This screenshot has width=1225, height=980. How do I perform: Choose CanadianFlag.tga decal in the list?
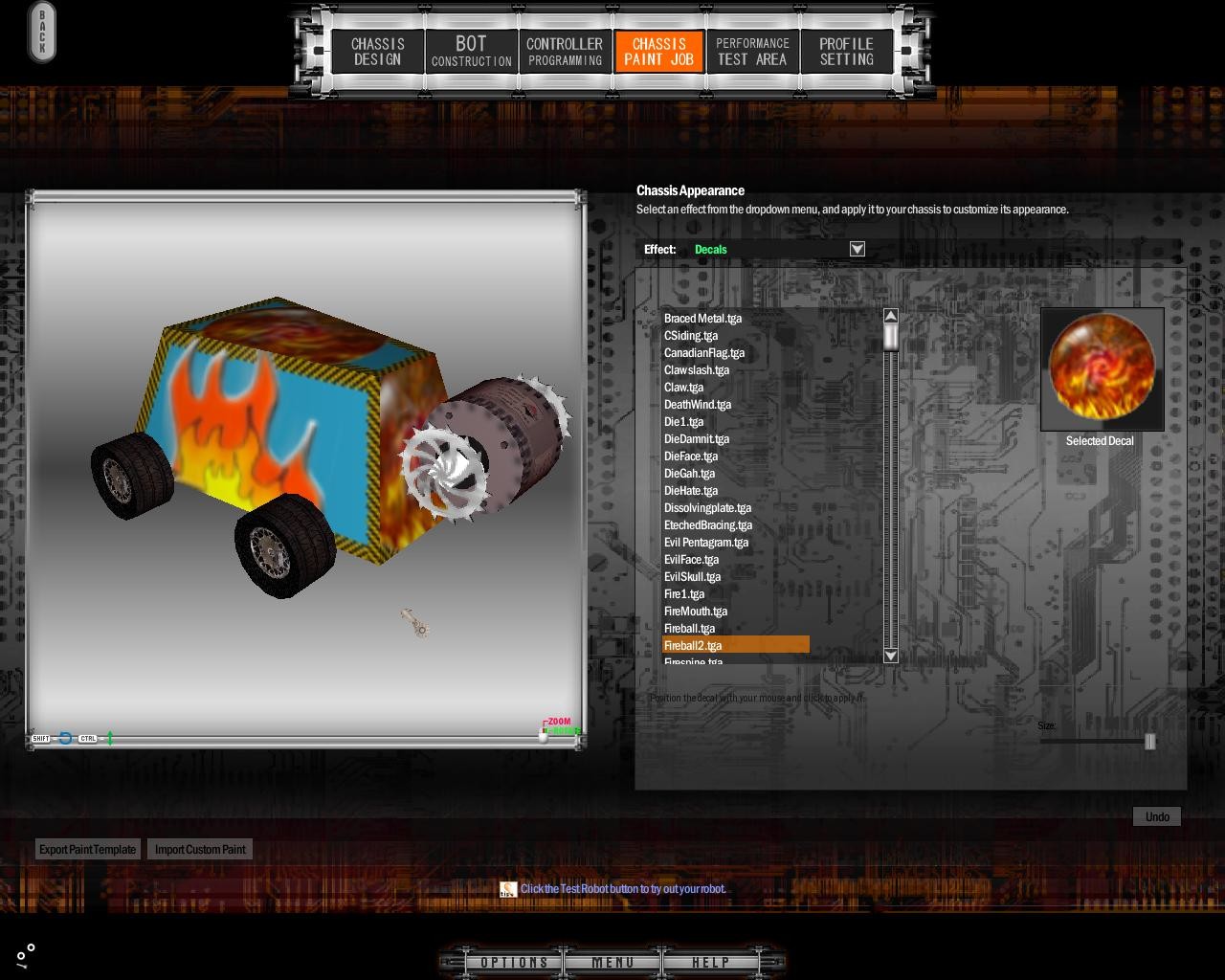click(x=703, y=353)
